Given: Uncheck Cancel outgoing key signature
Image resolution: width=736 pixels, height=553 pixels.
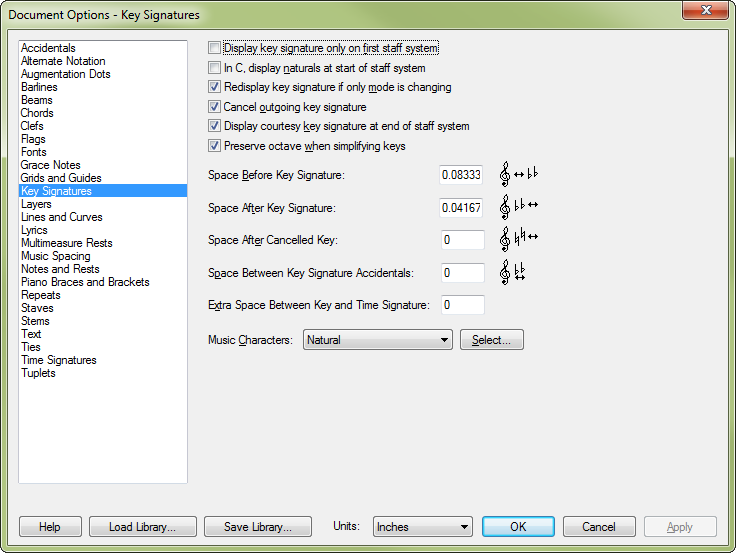Looking at the screenshot, I should point(215,107).
